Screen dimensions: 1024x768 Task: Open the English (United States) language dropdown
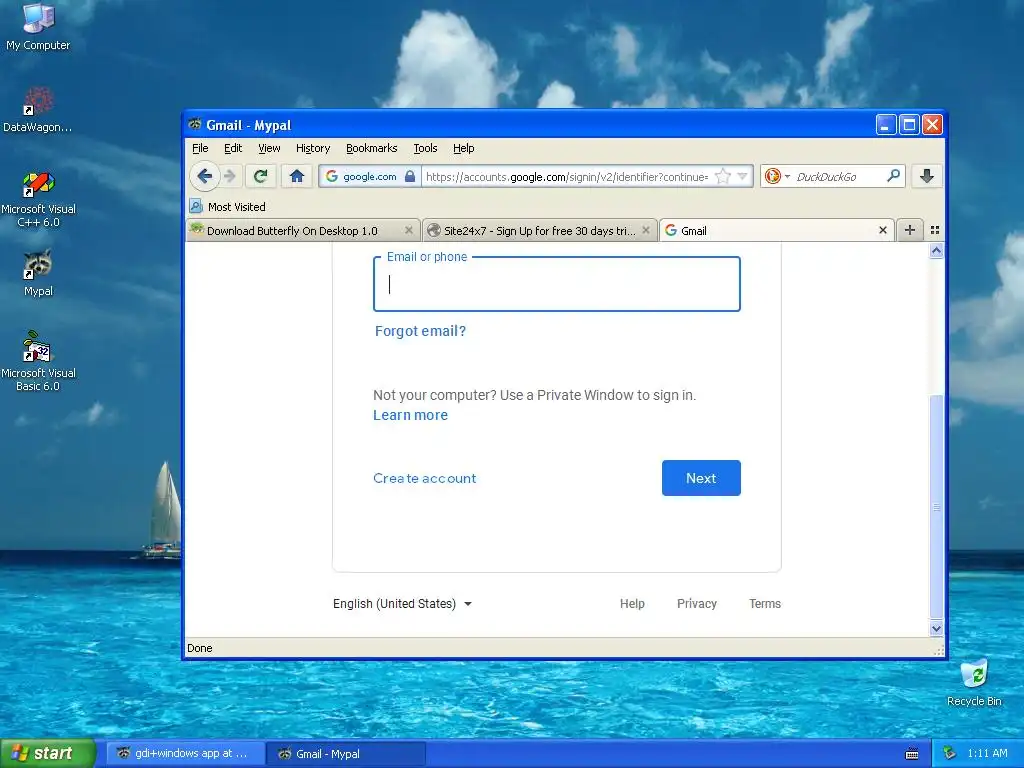click(x=402, y=603)
